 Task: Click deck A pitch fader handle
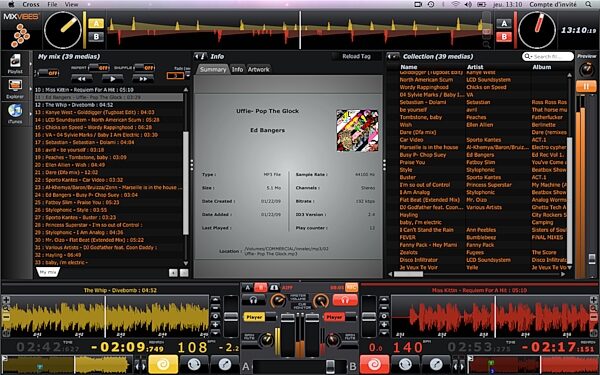pos(231,316)
